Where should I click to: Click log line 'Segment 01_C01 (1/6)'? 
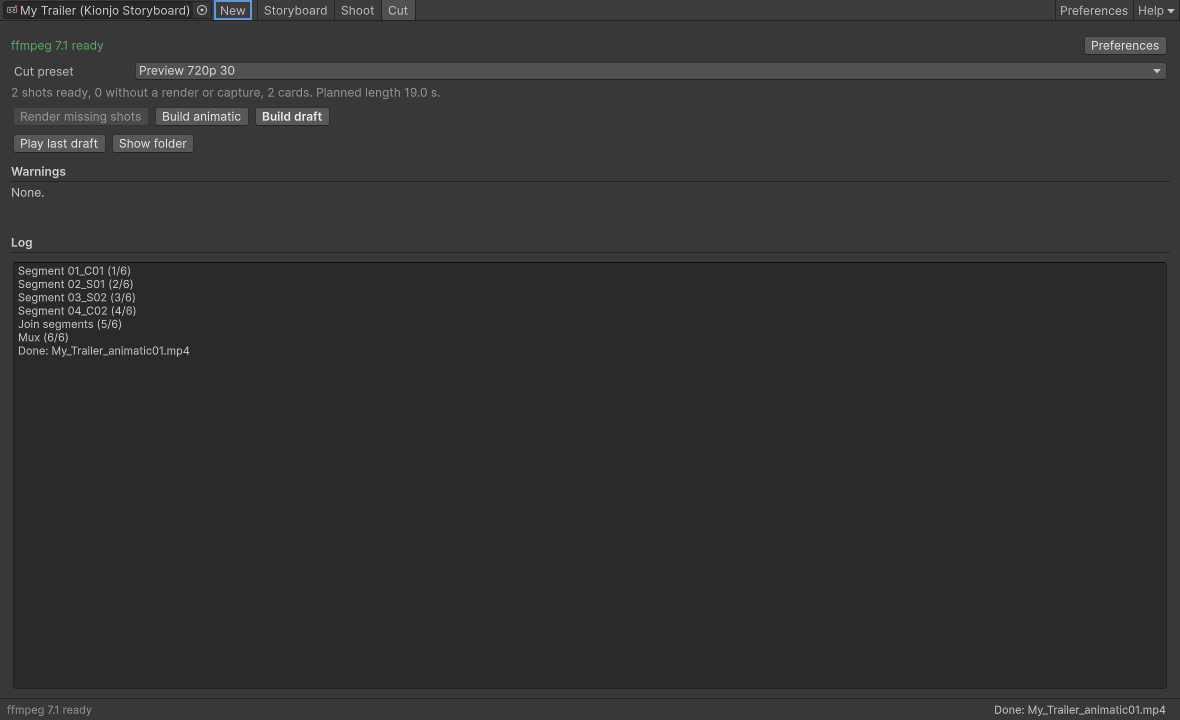point(75,271)
